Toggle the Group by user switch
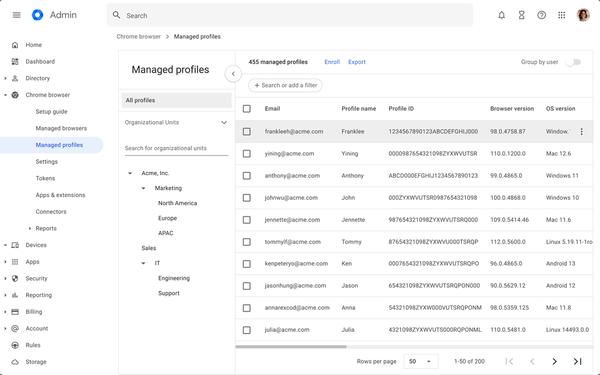The width and height of the screenshot is (600, 375). click(x=574, y=62)
